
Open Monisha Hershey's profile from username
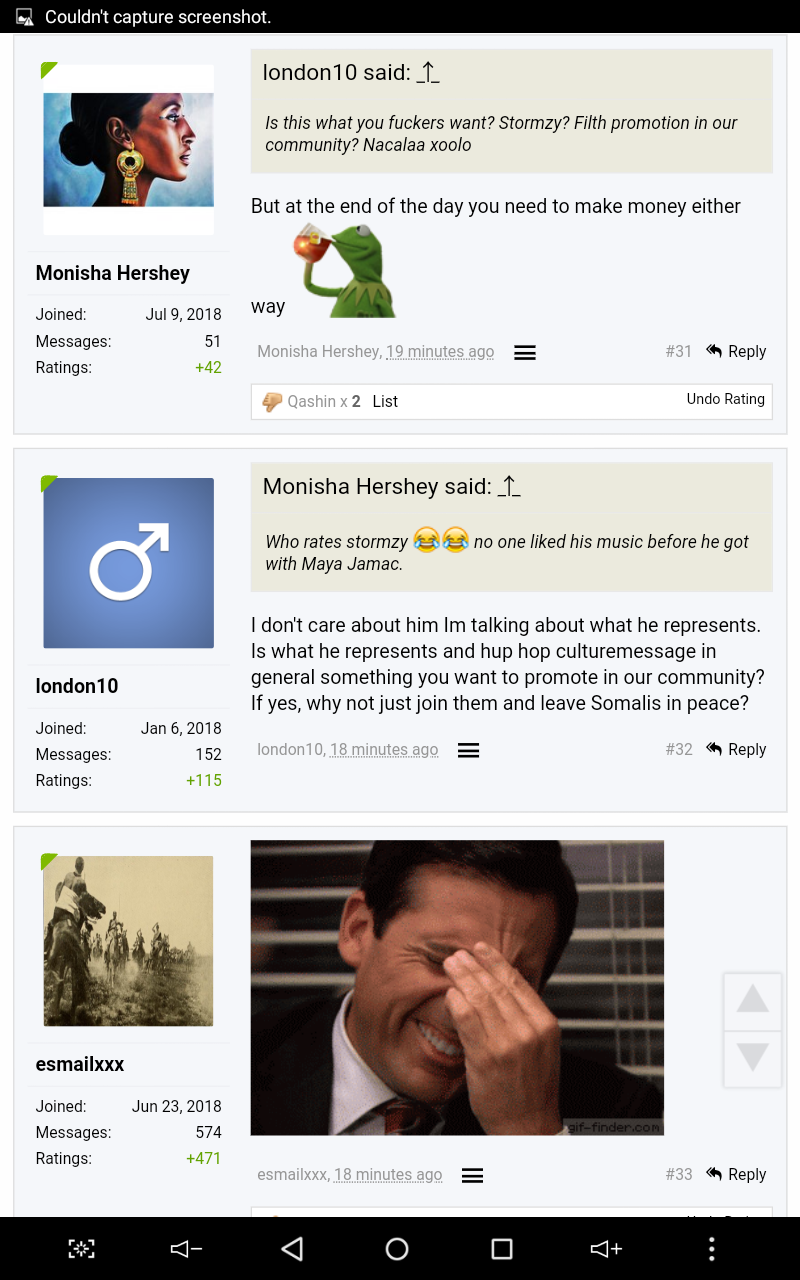[113, 273]
